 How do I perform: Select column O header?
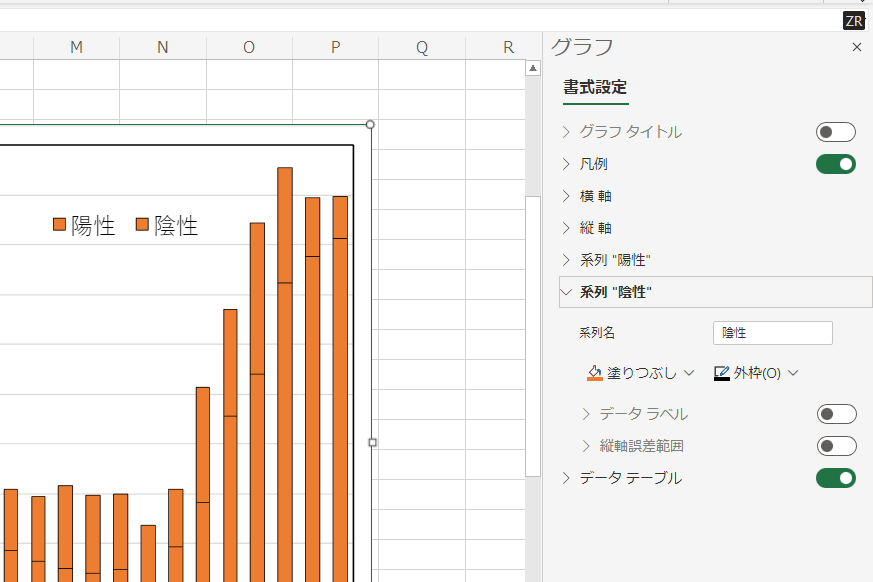pos(249,47)
